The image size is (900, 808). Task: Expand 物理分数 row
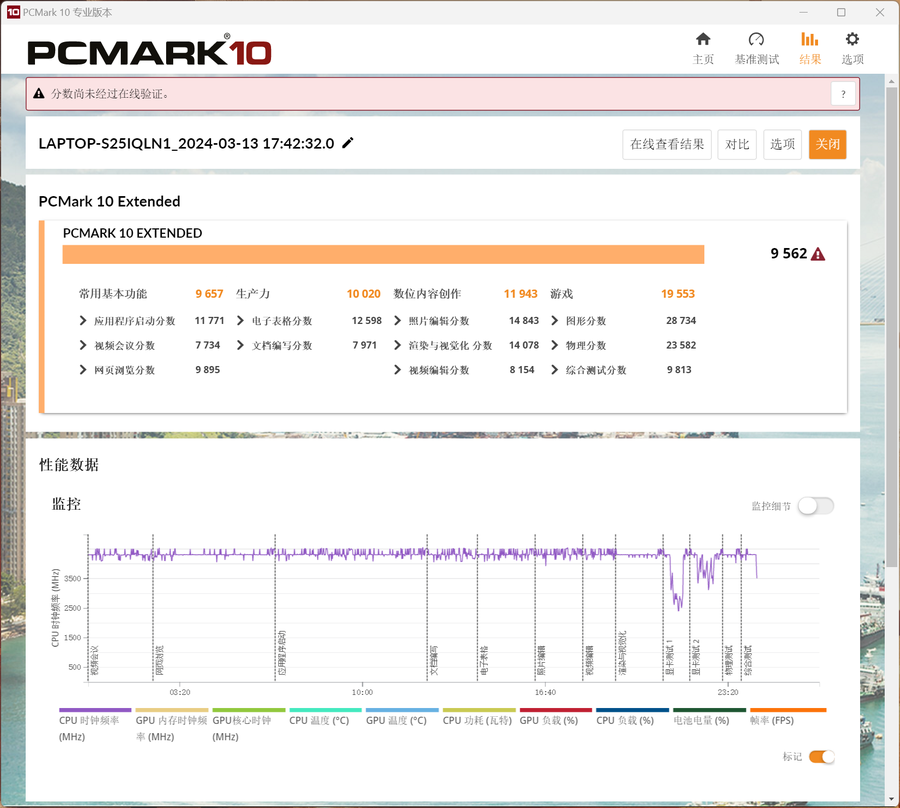[x=554, y=345]
